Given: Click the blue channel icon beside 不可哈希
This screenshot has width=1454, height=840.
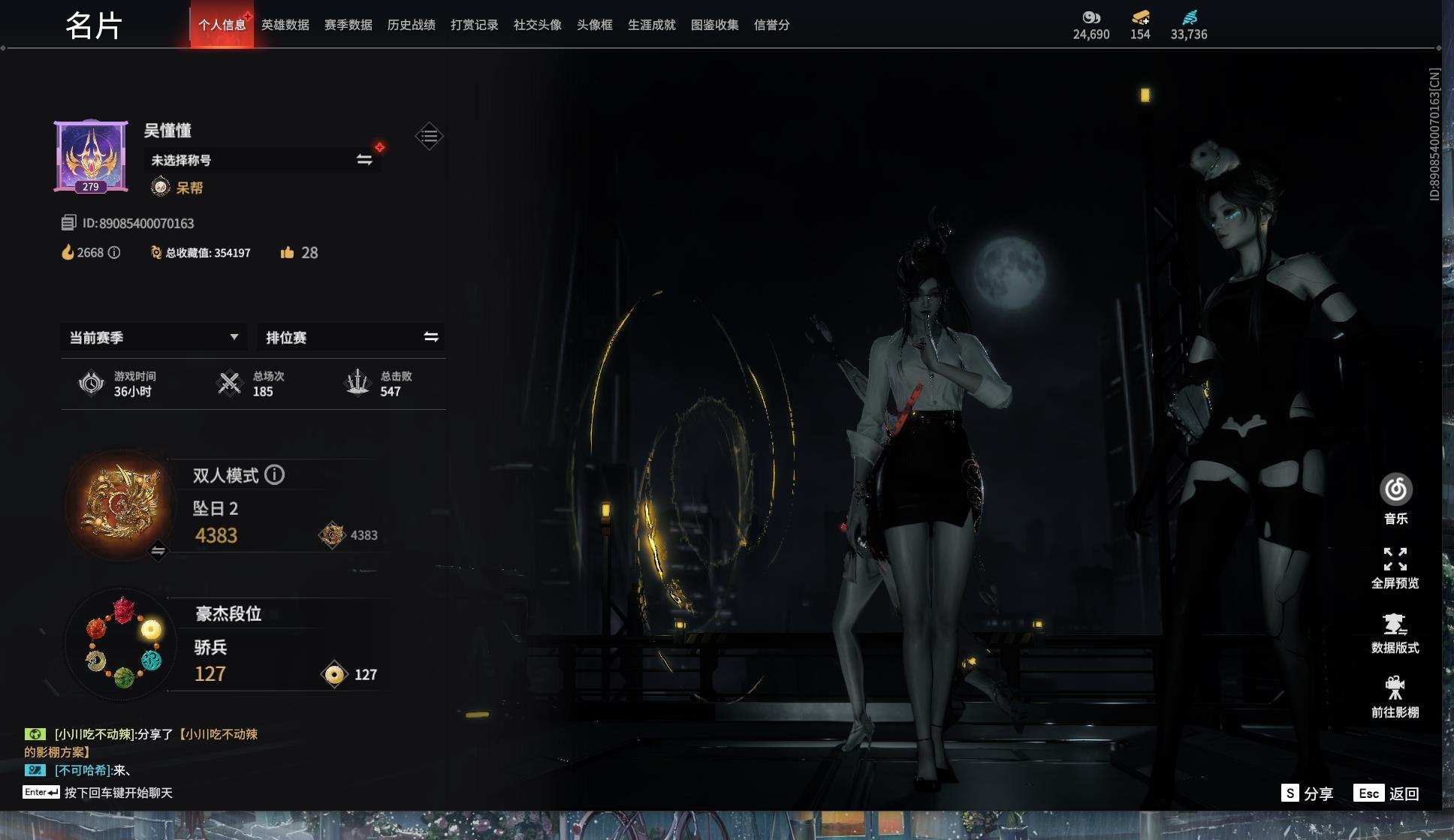Looking at the screenshot, I should point(35,770).
